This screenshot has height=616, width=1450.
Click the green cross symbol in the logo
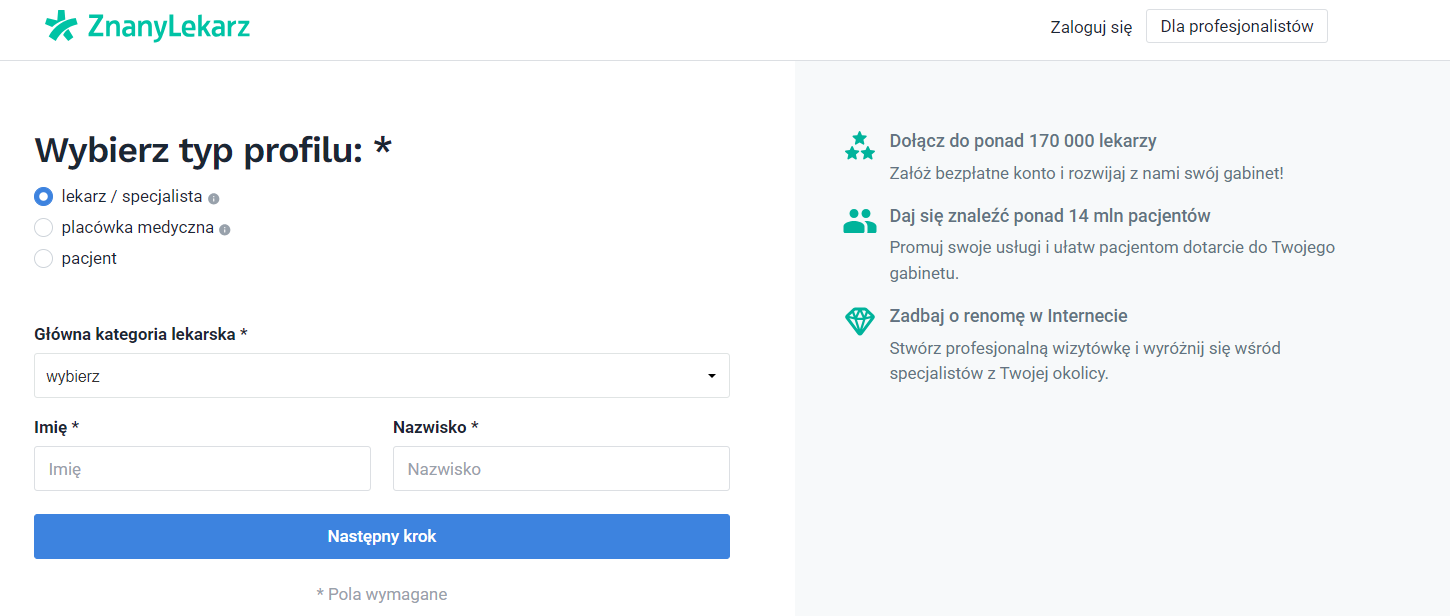[62, 26]
